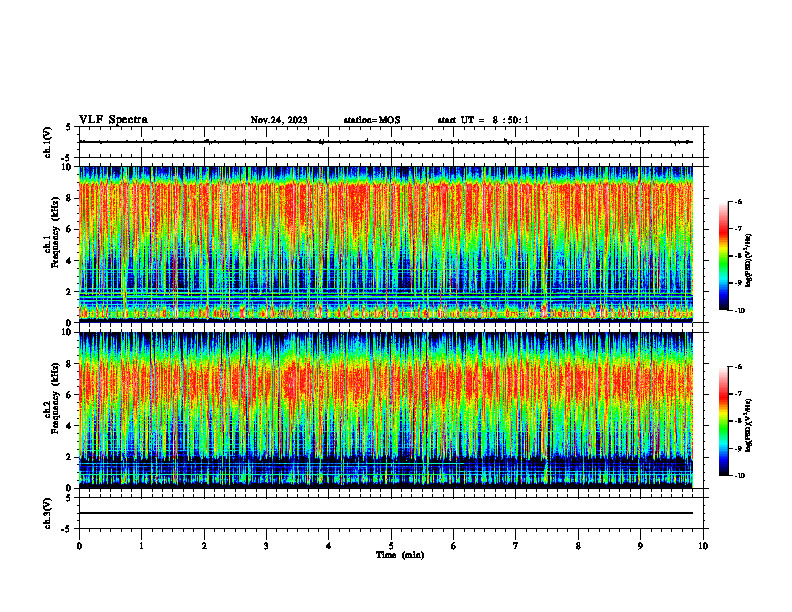The height and width of the screenshot is (612, 792).
Task: Click the time axis tick label "5"
Action: (x=391, y=546)
